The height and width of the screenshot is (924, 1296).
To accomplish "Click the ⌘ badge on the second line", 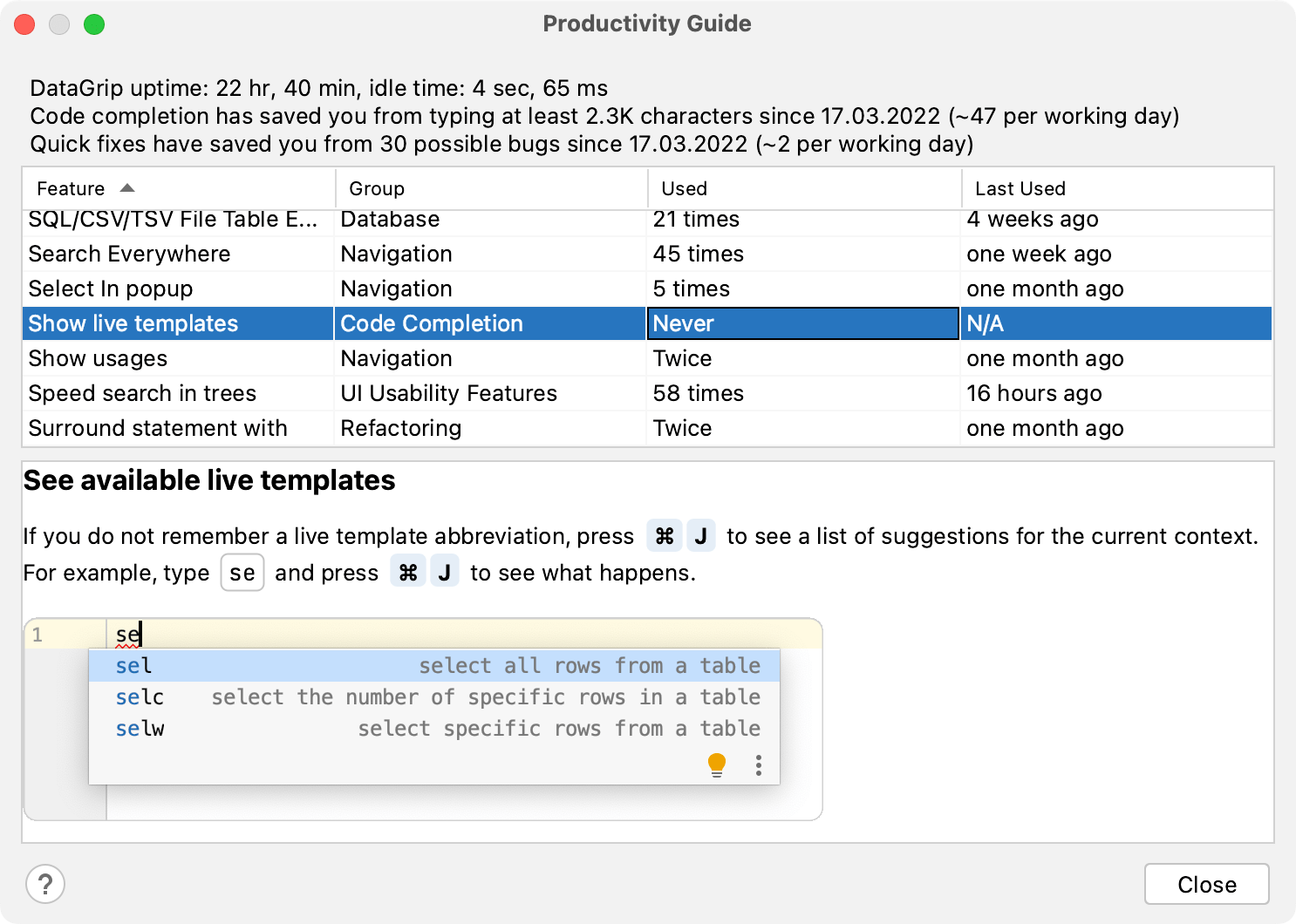I will (x=408, y=572).
